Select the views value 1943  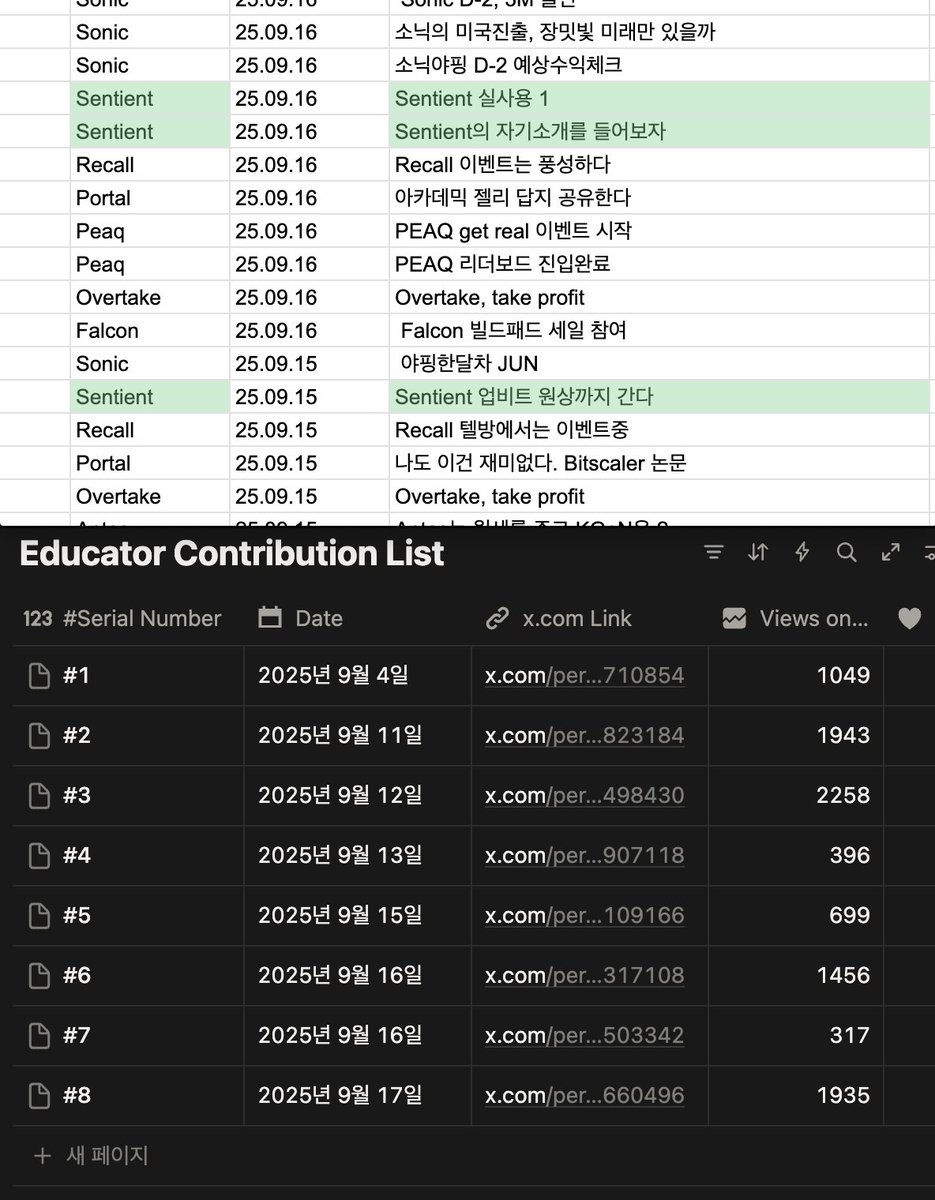843,736
